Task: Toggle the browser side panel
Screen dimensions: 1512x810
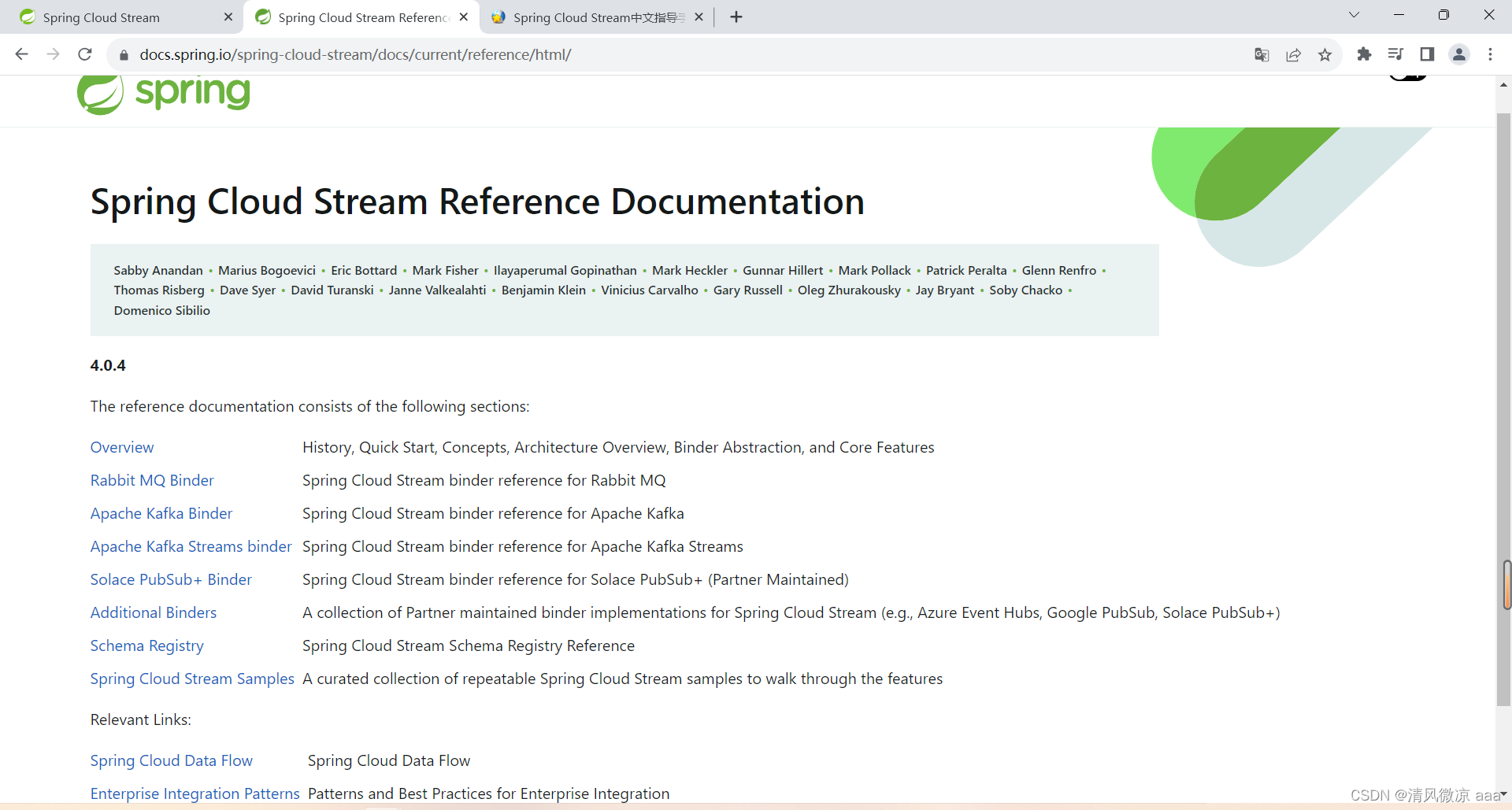Action: (x=1427, y=54)
